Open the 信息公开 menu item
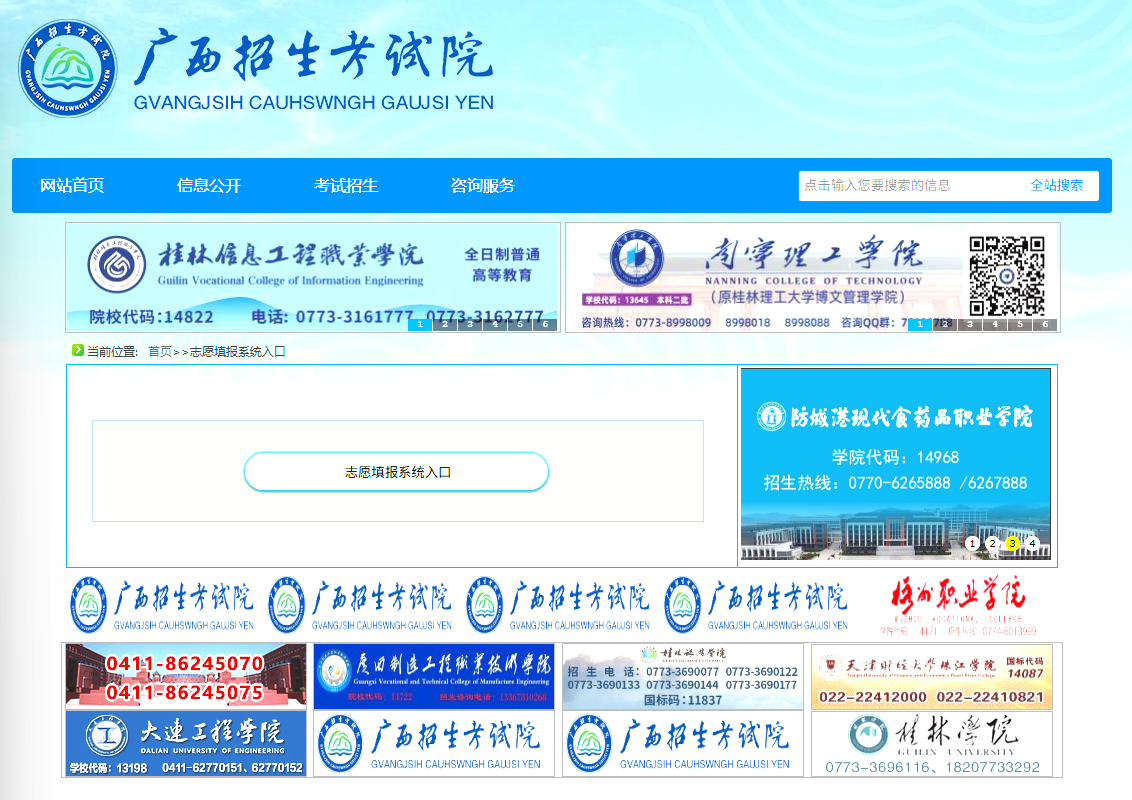This screenshot has height=800, width=1132. pyautogui.click(x=209, y=186)
